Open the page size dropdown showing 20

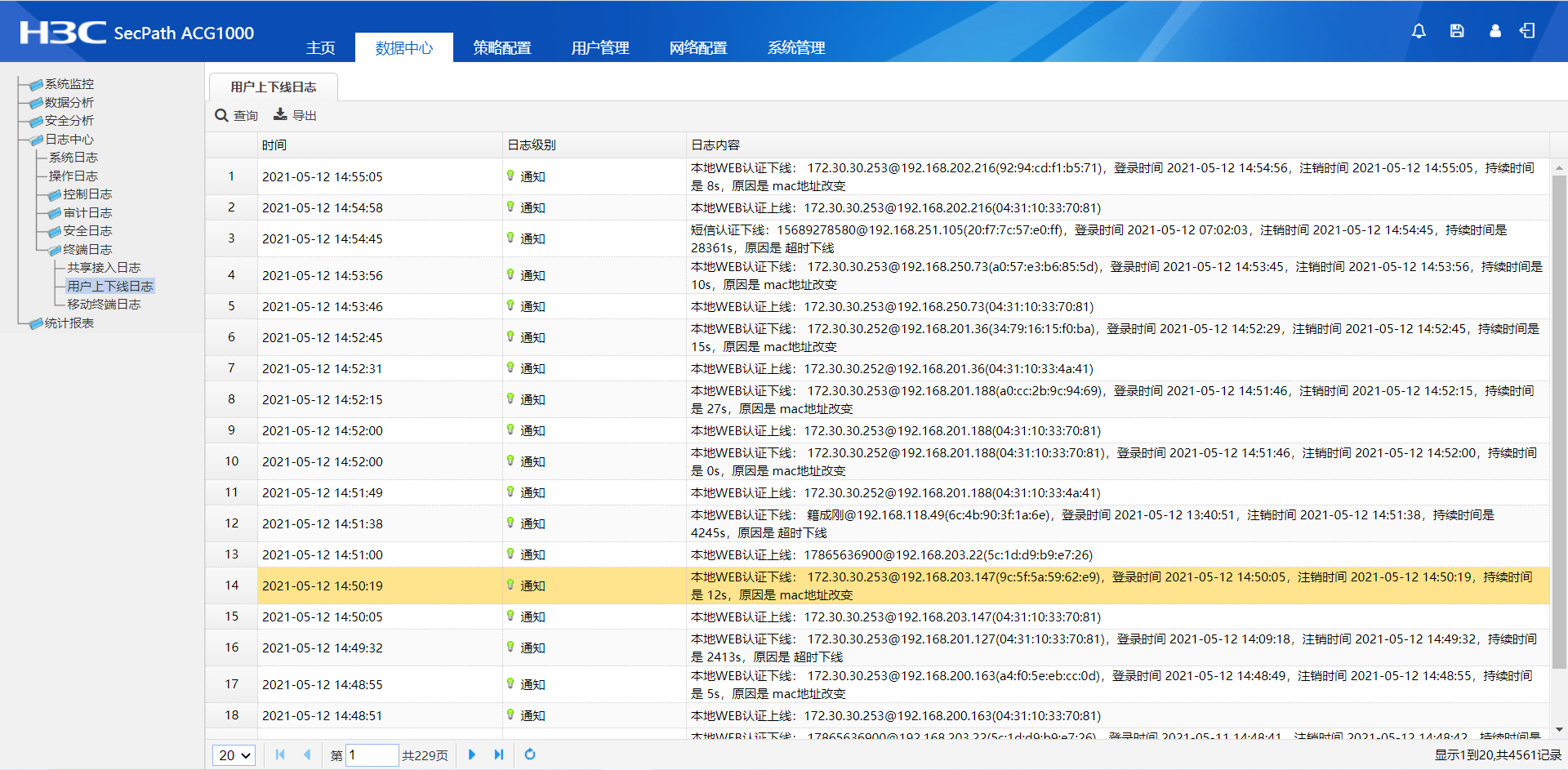(234, 755)
